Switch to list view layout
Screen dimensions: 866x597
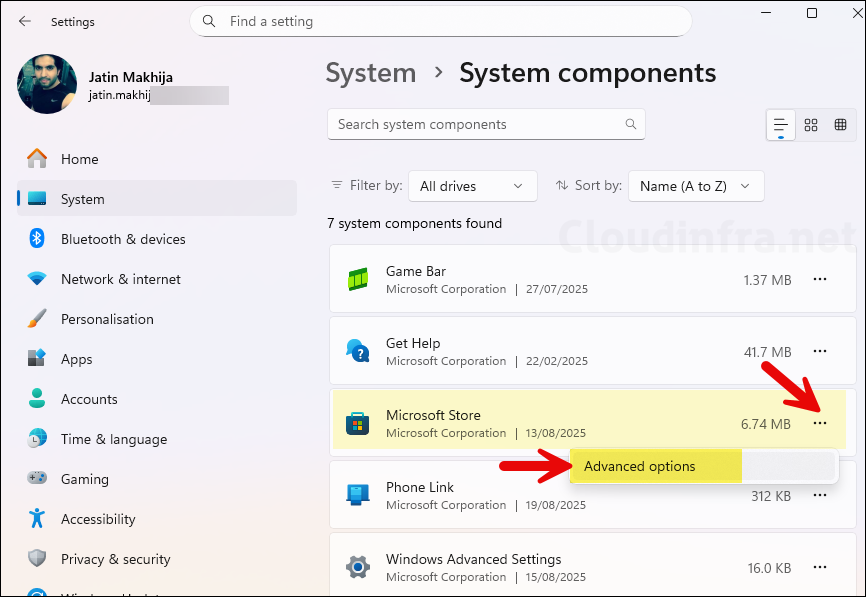tap(780, 125)
